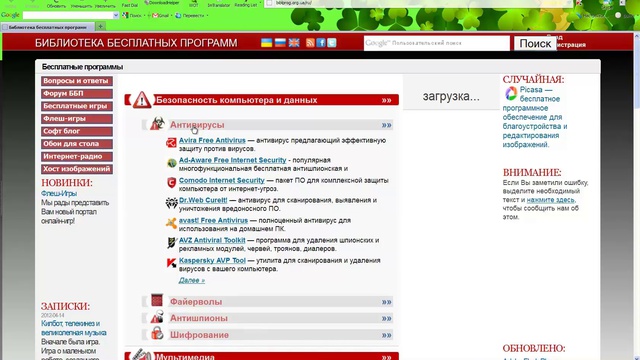The width and height of the screenshot is (640, 360).
Task: Open the avast! Free Antivirus link
Action: click(213, 220)
